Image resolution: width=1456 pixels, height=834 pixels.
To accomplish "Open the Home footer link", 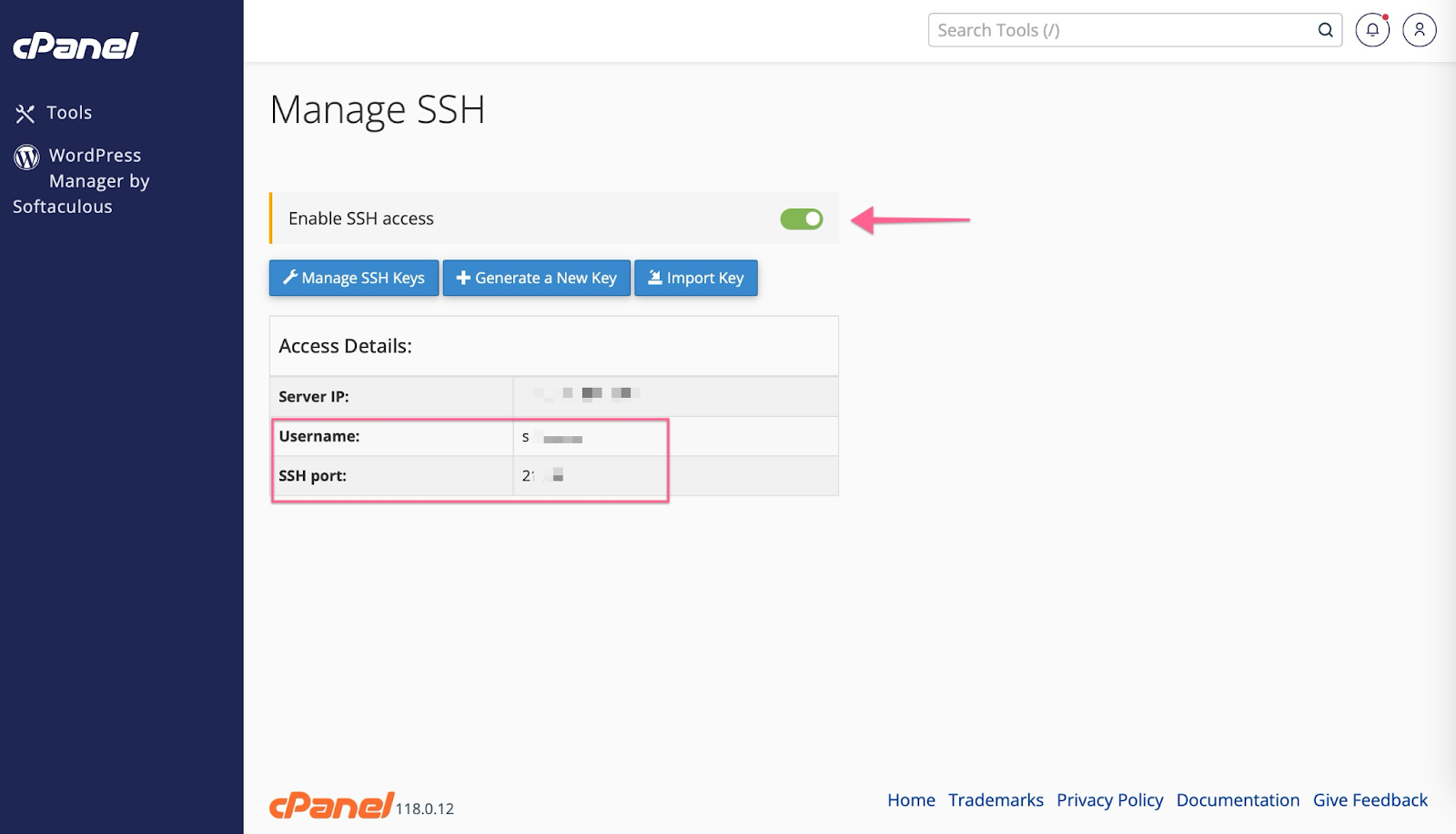I will pos(911,800).
